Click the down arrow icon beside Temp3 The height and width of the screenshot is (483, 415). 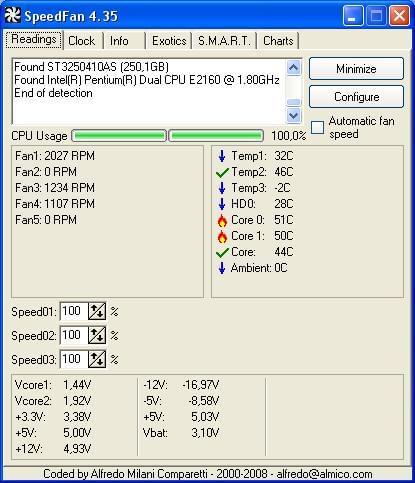click(x=222, y=188)
